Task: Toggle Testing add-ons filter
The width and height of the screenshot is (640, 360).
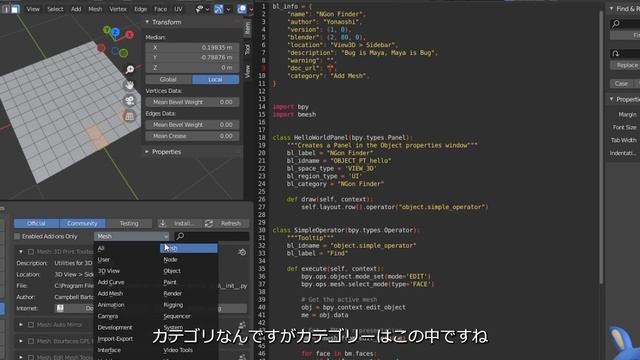Action: pos(129,223)
